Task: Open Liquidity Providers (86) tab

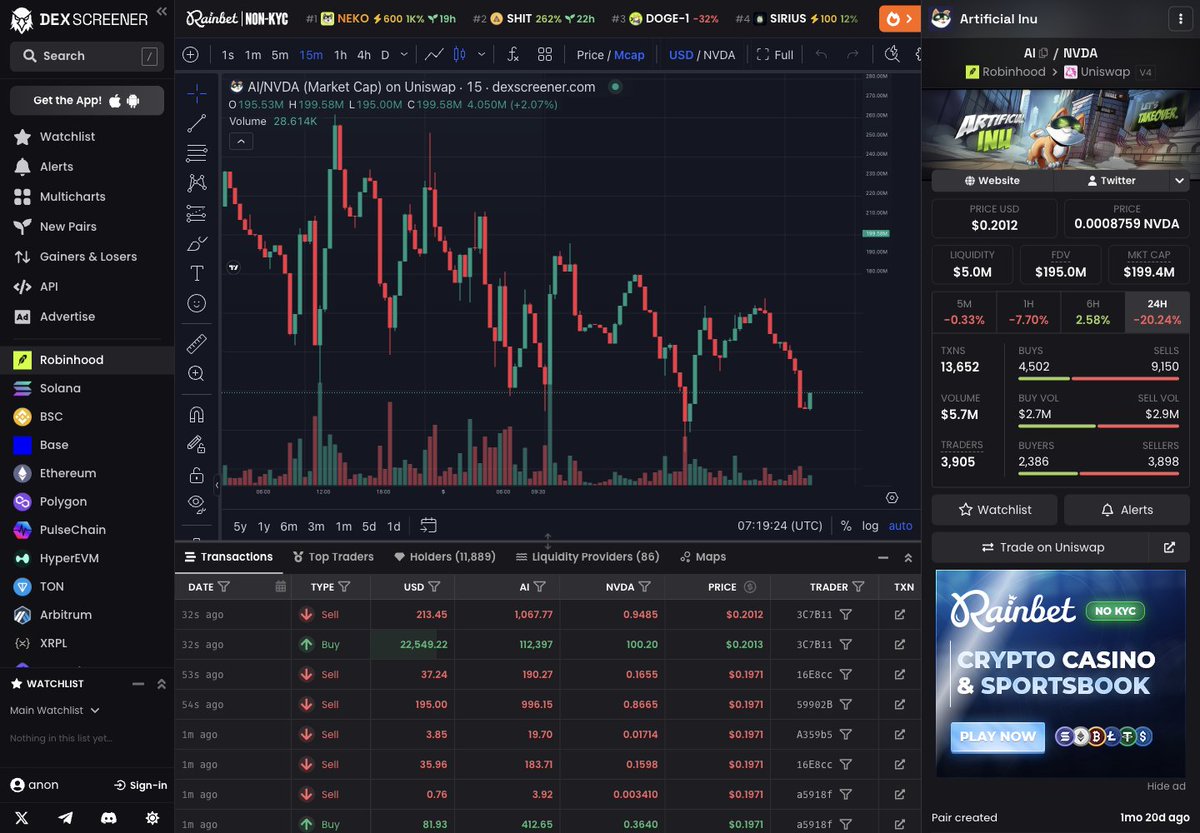Action: 587,557
